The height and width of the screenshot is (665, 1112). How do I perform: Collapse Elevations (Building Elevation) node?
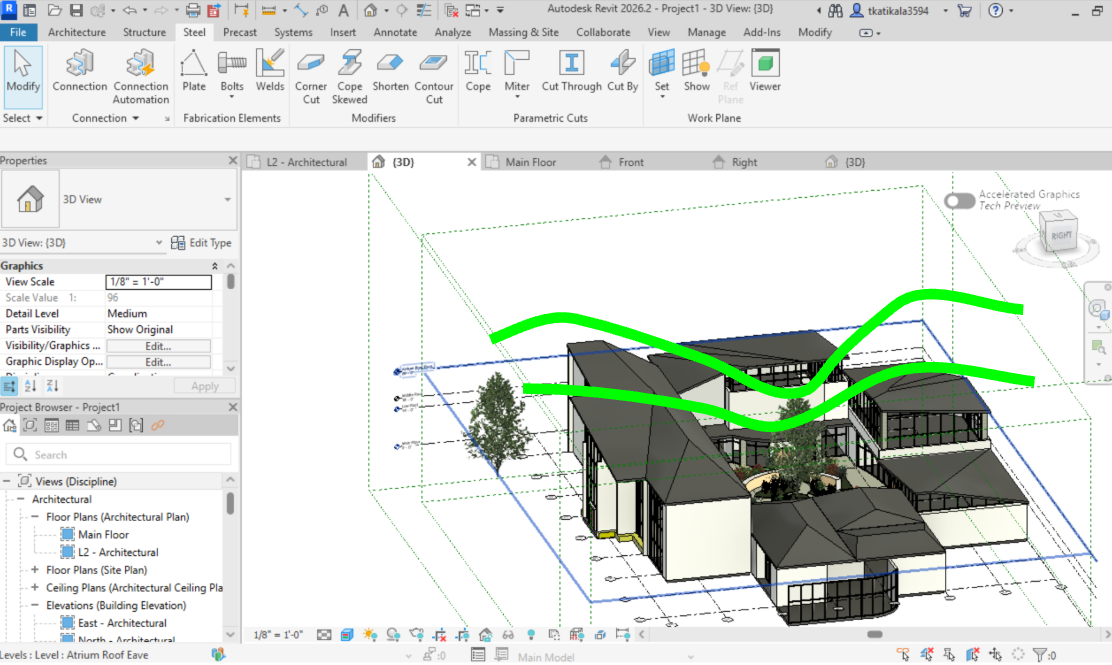coord(35,605)
